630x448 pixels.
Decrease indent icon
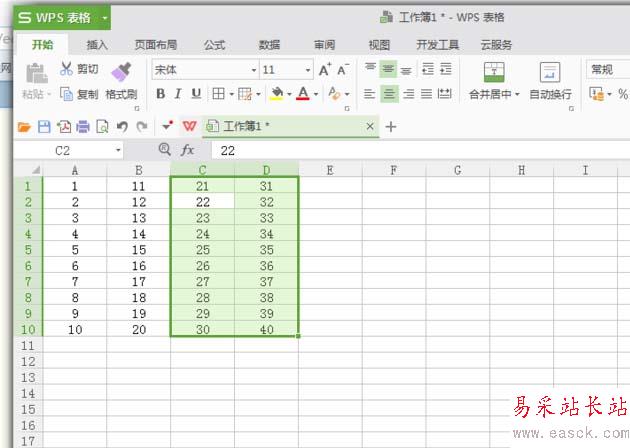(428, 69)
